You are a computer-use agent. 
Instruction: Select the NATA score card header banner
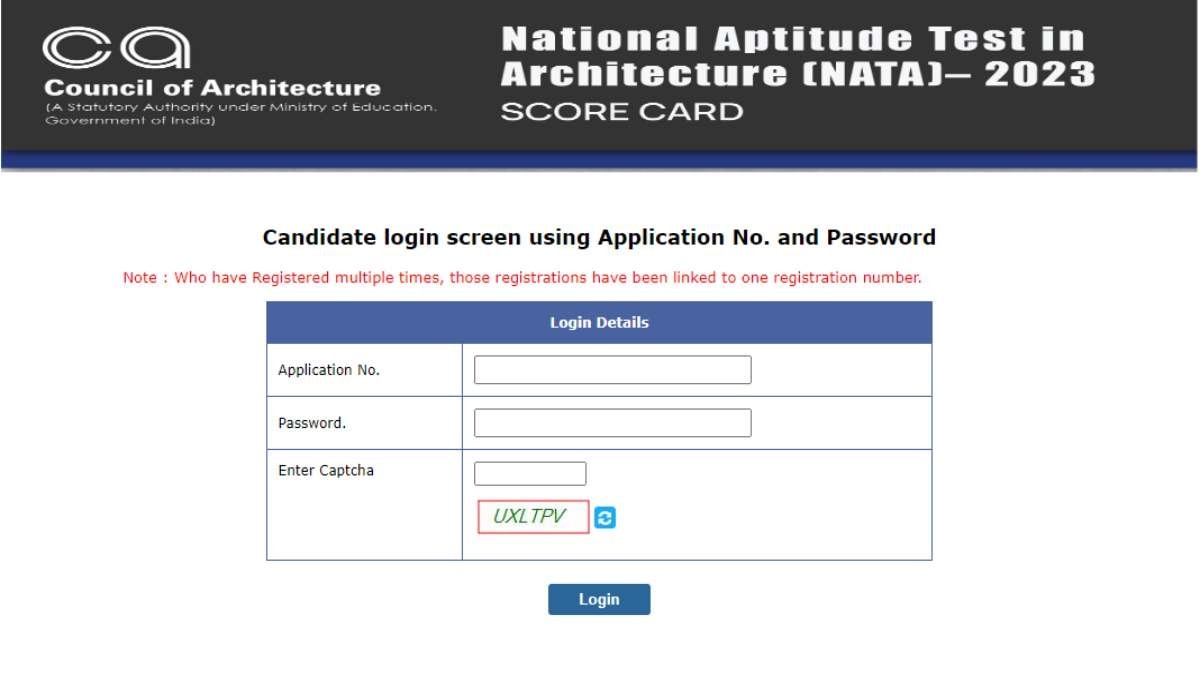[795, 75]
